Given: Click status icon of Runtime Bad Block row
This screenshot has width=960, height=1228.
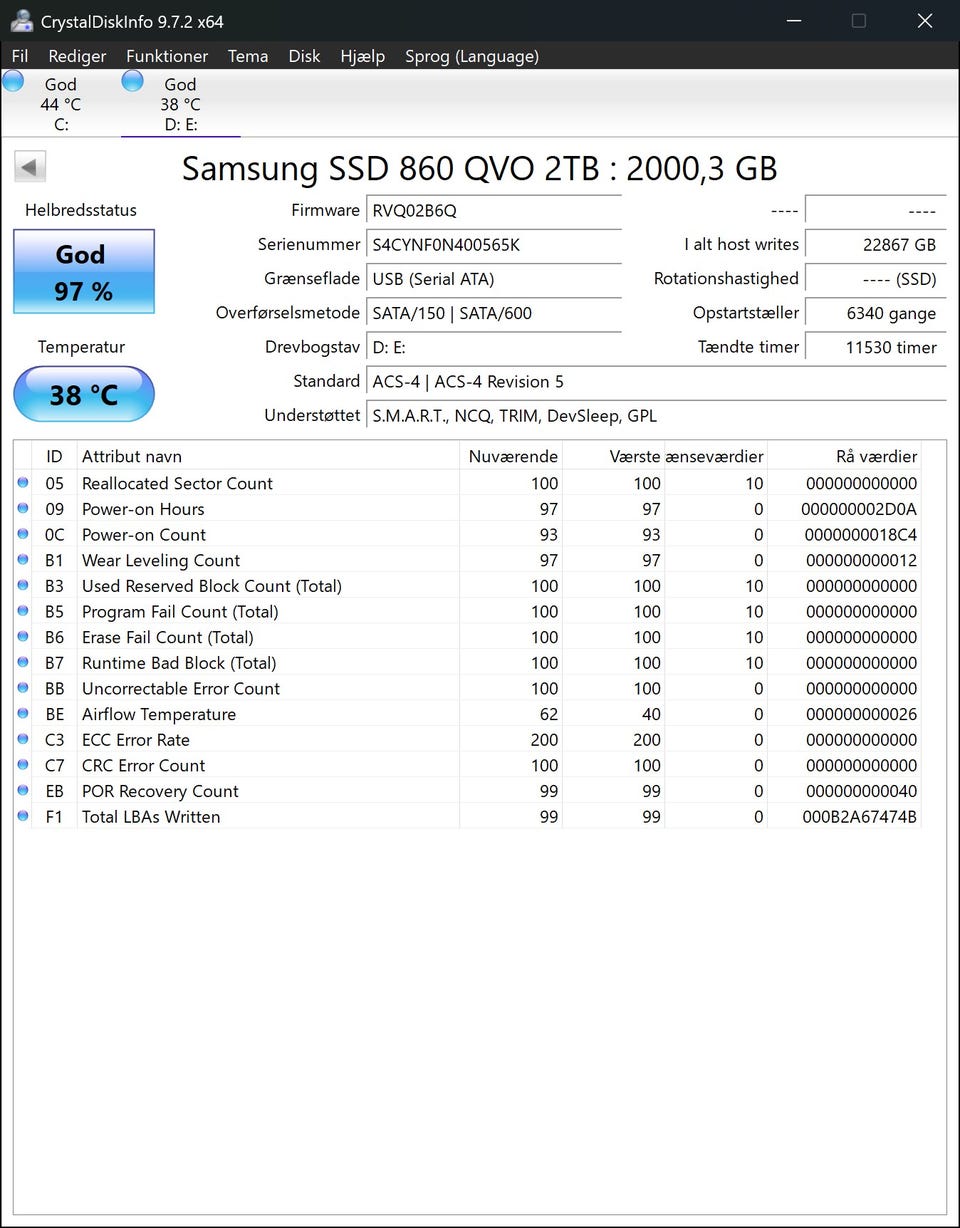Looking at the screenshot, I should pyautogui.click(x=23, y=663).
